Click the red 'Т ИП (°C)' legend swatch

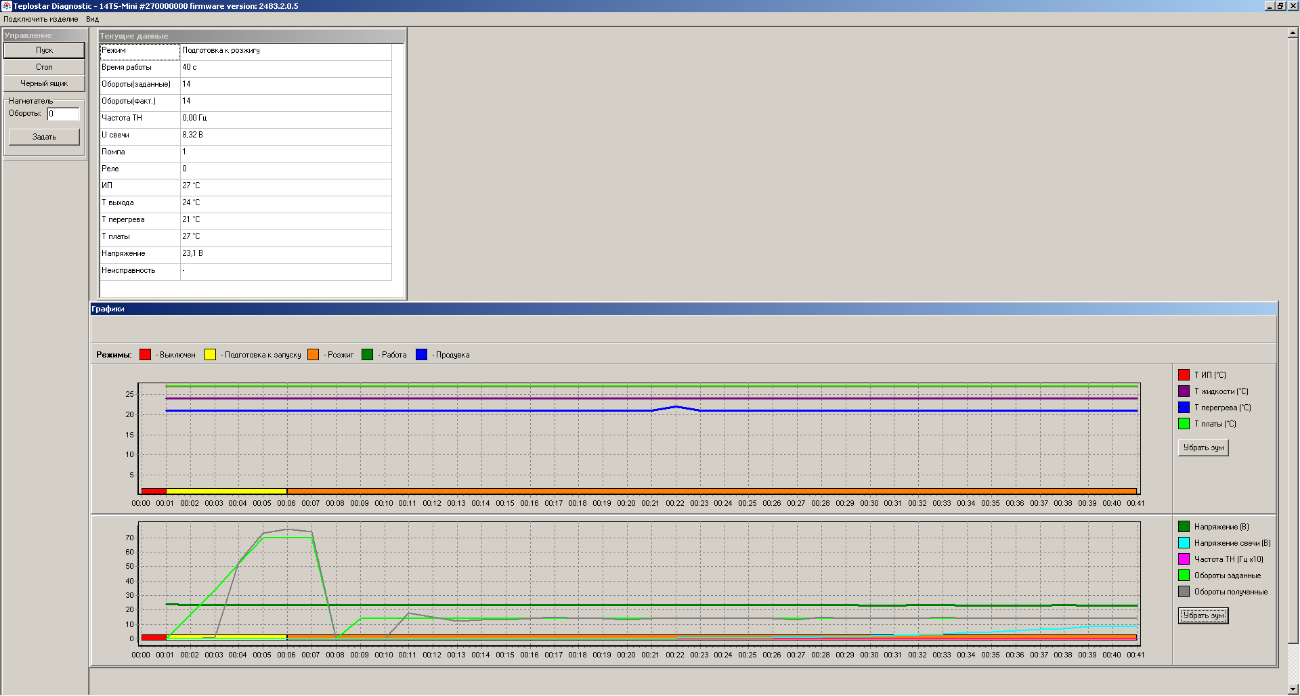(x=1184, y=375)
